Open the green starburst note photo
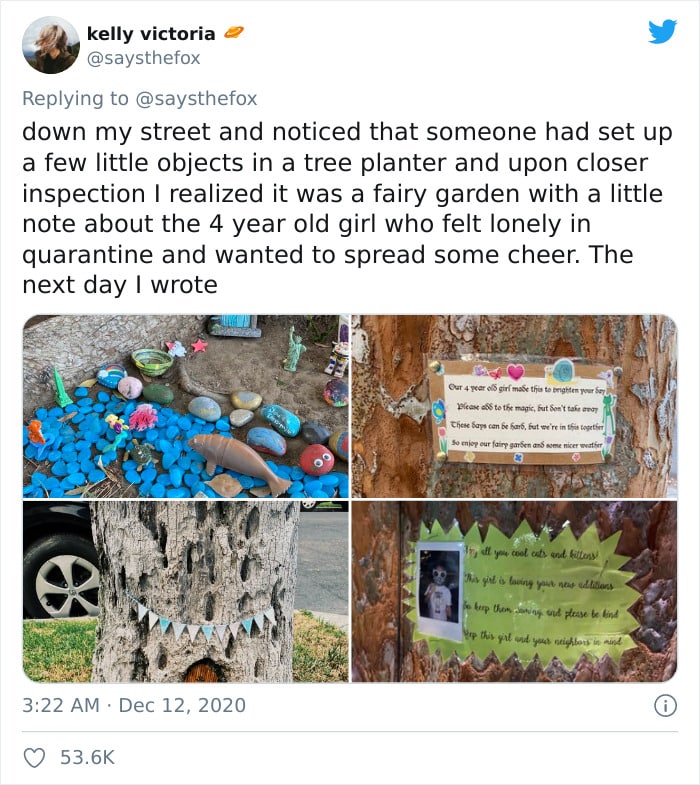 click(514, 591)
